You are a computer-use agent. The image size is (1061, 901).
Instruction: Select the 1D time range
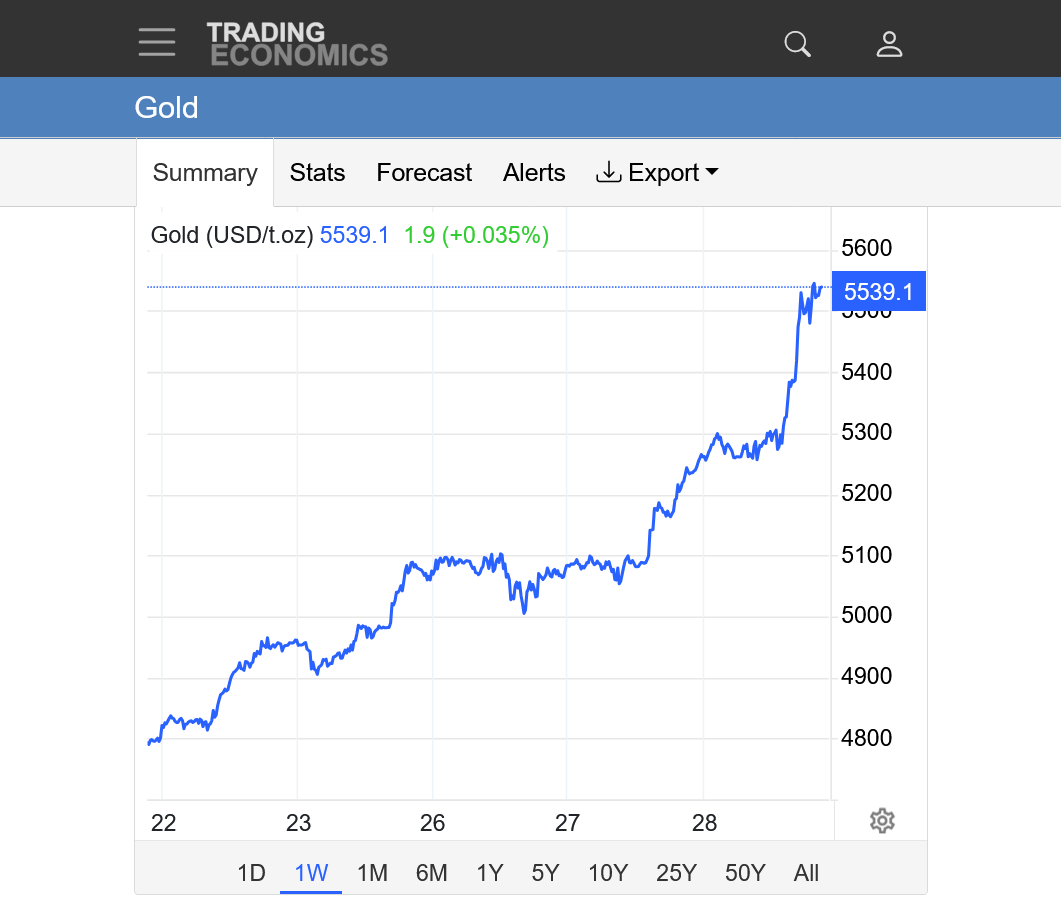click(251, 873)
